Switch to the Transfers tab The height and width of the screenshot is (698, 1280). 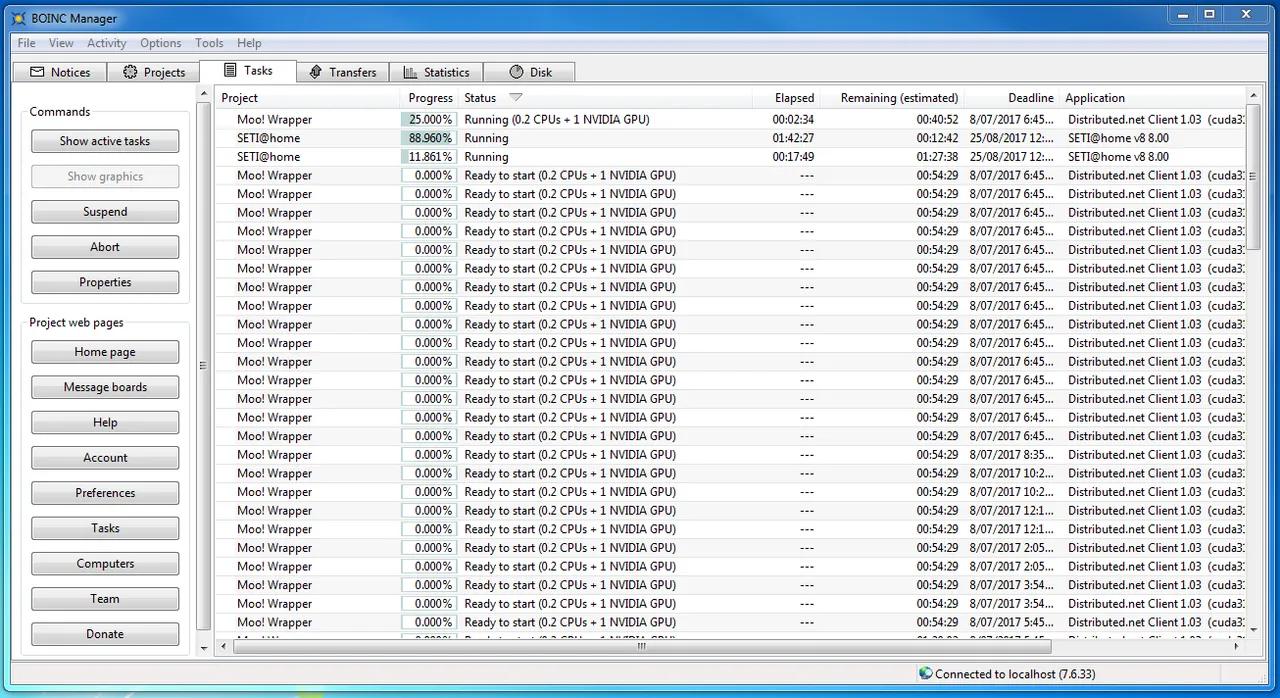[x=343, y=72]
